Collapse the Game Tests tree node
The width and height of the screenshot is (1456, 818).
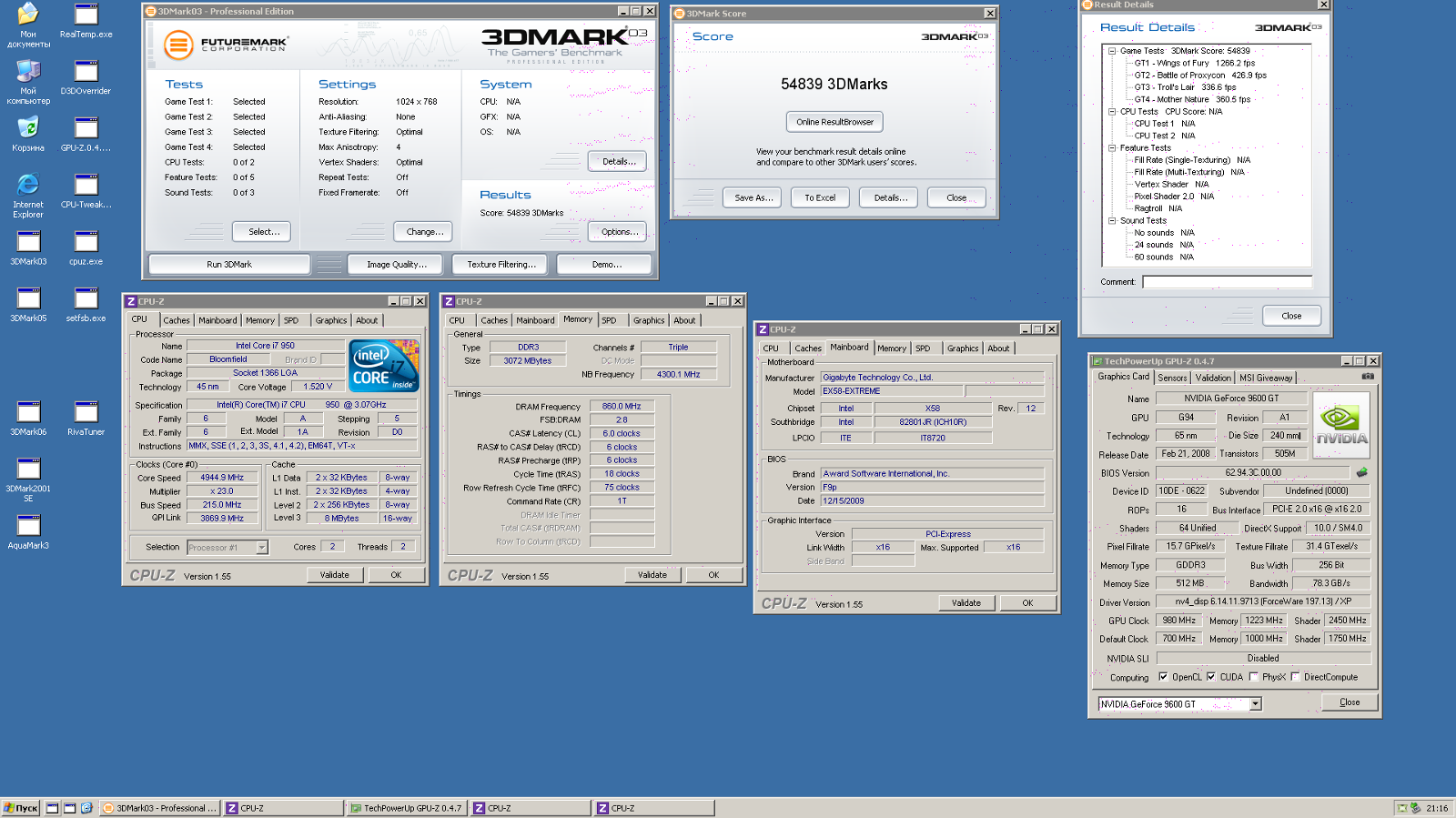pyautogui.click(x=1112, y=51)
